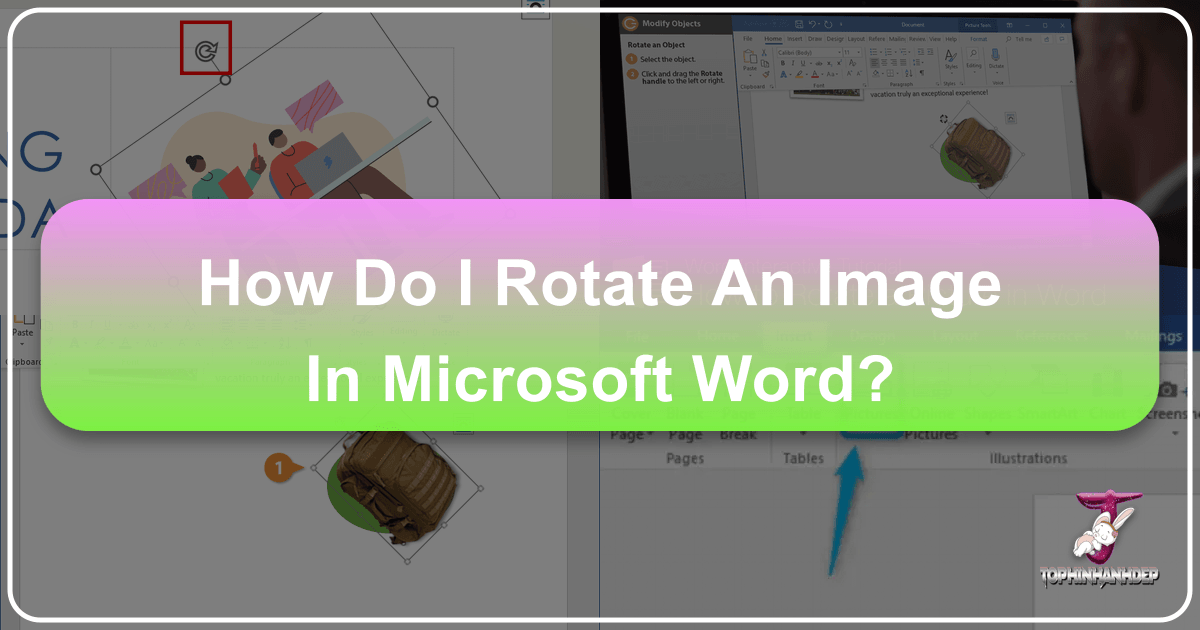
Task: Toggle italic formatting
Action: pos(793,63)
